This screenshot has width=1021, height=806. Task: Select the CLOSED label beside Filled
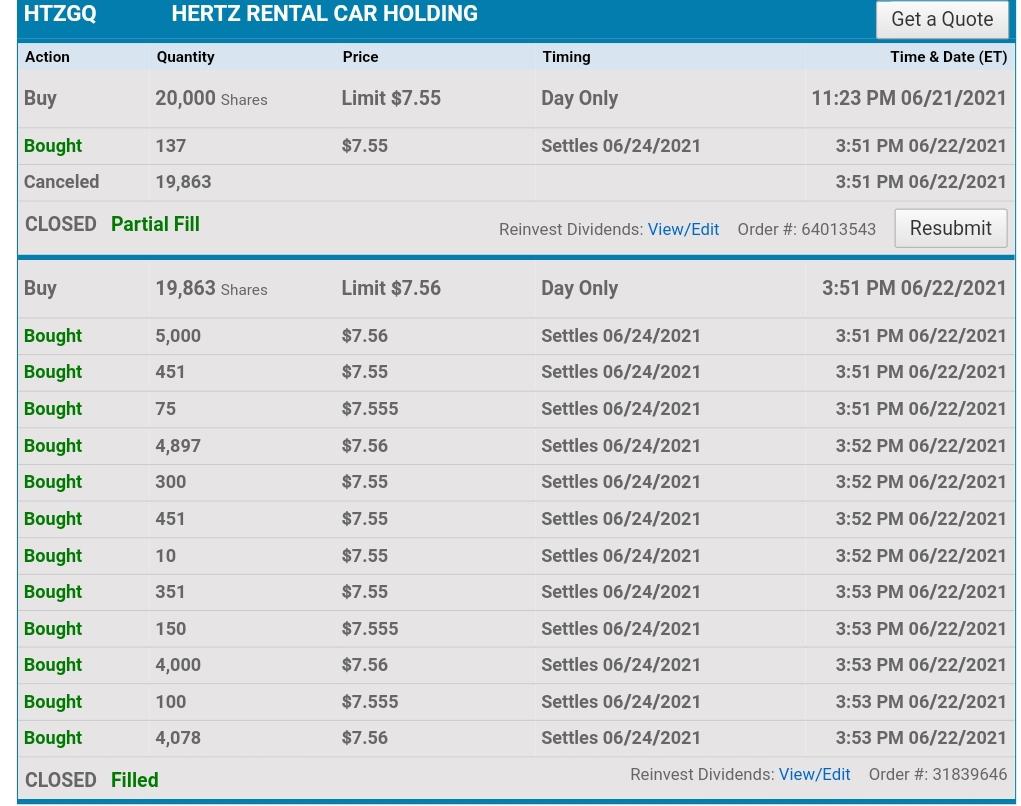pyautogui.click(x=61, y=780)
